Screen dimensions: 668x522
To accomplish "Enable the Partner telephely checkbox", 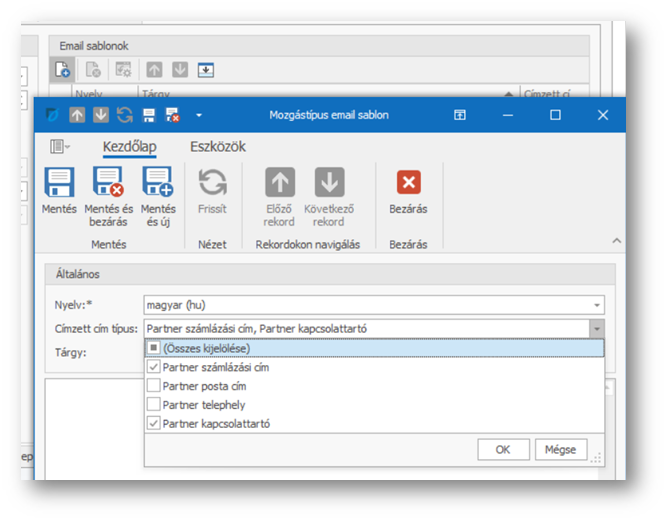I will click(x=153, y=404).
